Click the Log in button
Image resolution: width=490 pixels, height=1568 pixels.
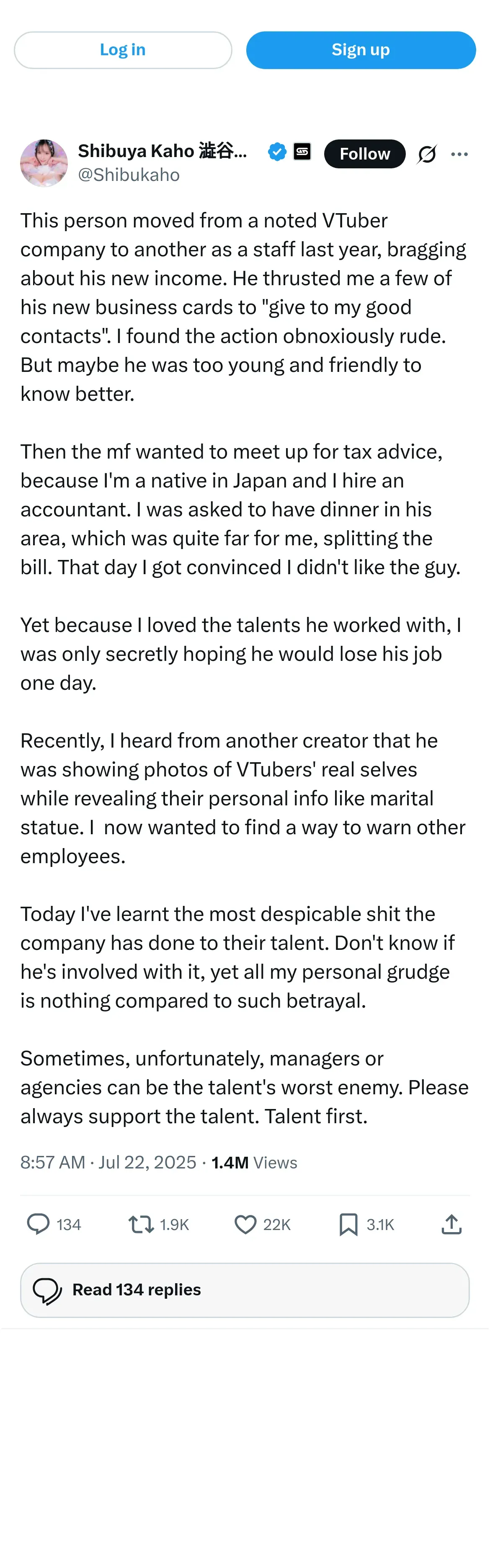tap(123, 50)
